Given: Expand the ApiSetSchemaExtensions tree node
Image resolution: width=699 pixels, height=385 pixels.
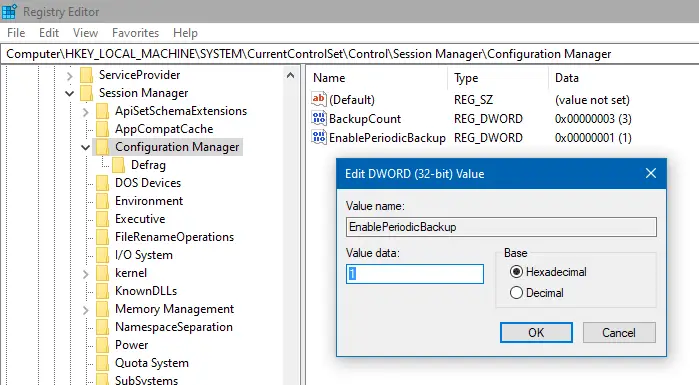Looking at the screenshot, I should pyautogui.click(x=86, y=112).
